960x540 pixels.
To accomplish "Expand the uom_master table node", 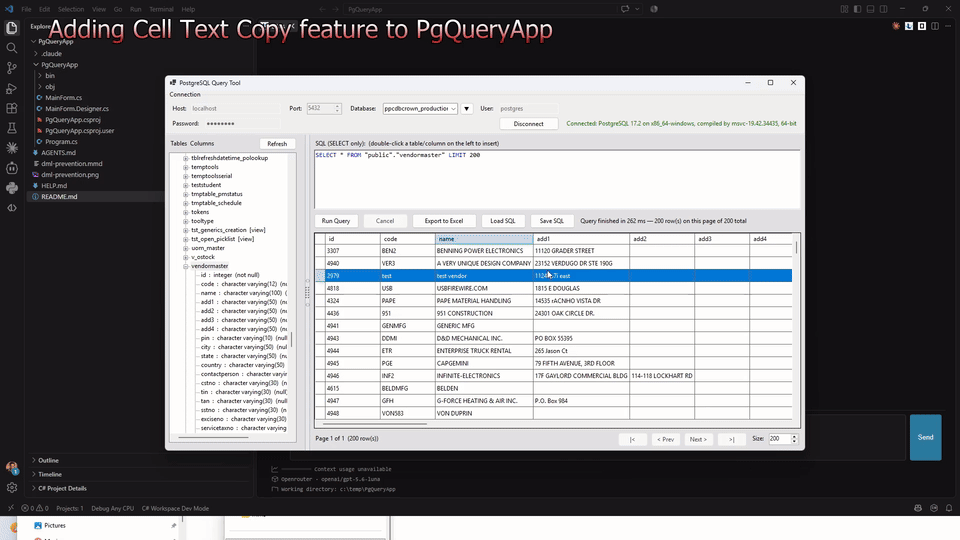I will click(186, 248).
